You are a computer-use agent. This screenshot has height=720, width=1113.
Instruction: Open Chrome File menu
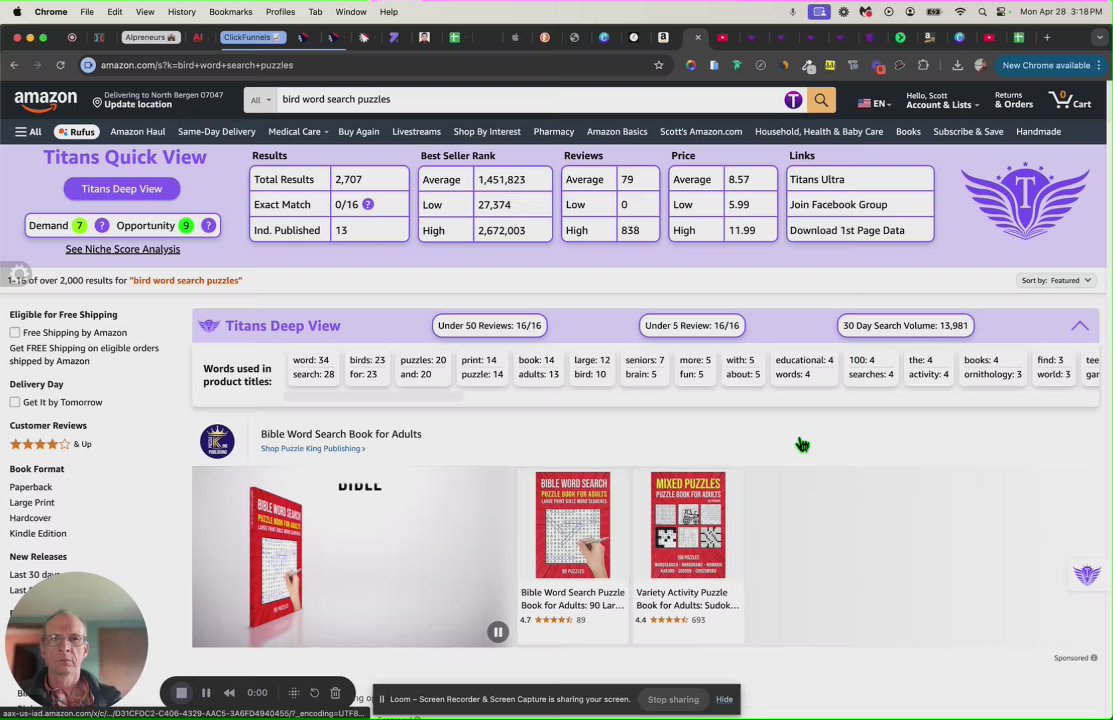[87, 12]
